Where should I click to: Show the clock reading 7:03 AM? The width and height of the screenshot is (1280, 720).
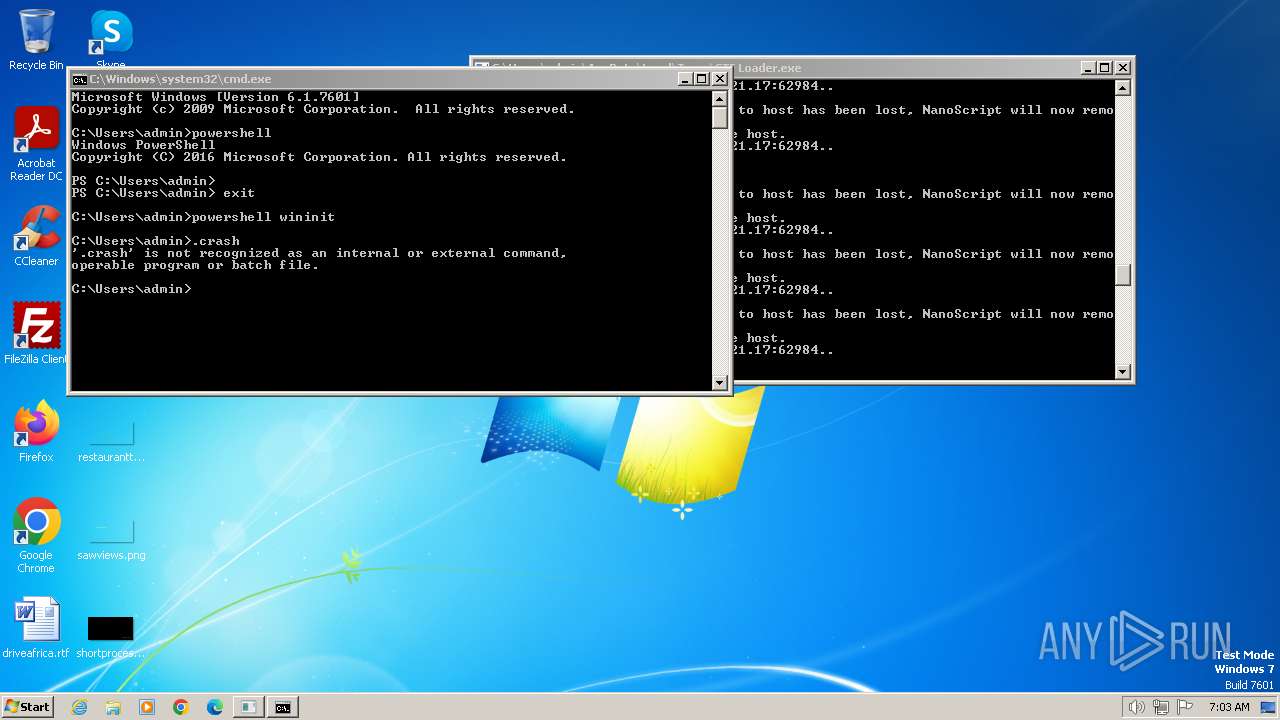click(1229, 707)
